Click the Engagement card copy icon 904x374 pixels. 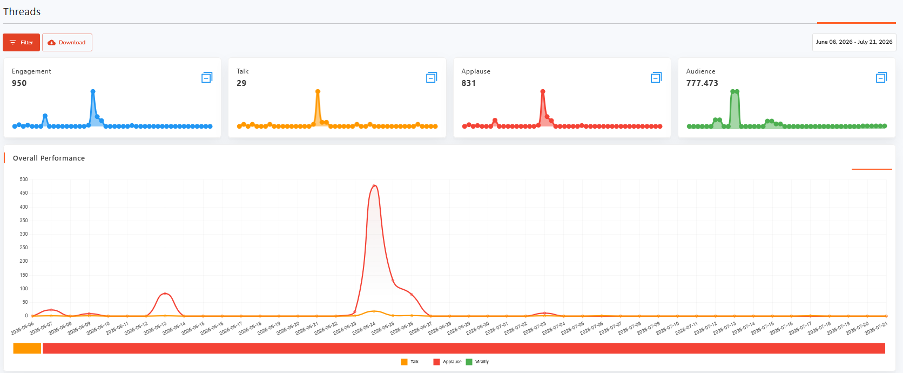click(207, 77)
